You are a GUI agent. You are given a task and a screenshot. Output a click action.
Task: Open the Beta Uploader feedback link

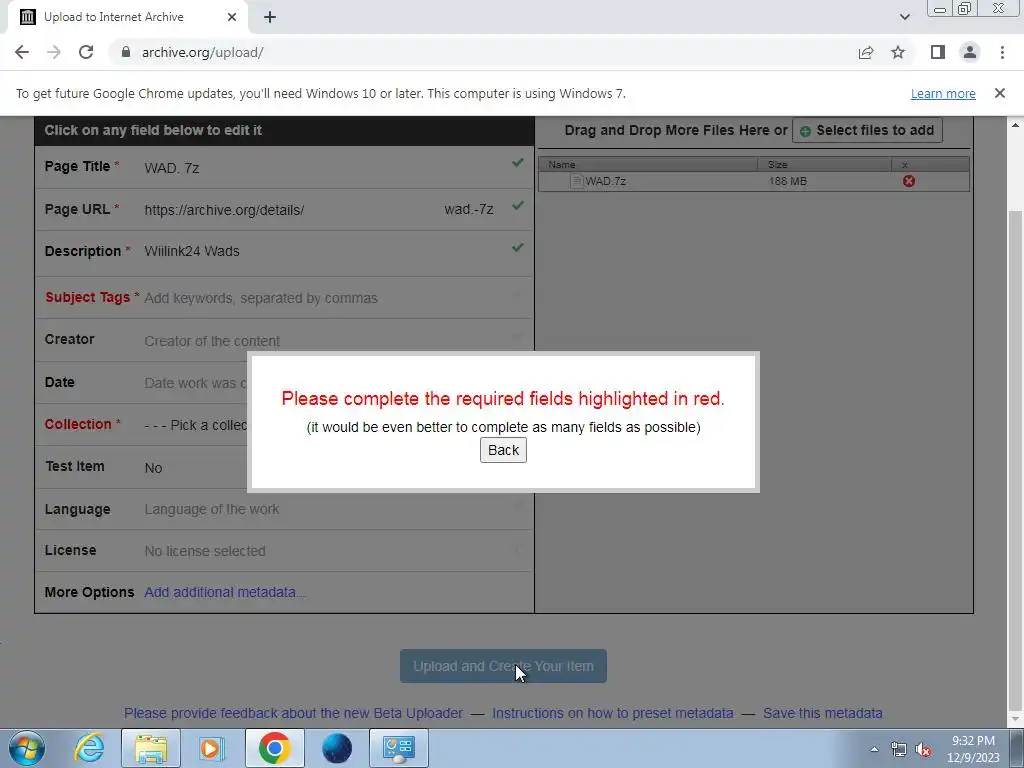coord(293,713)
